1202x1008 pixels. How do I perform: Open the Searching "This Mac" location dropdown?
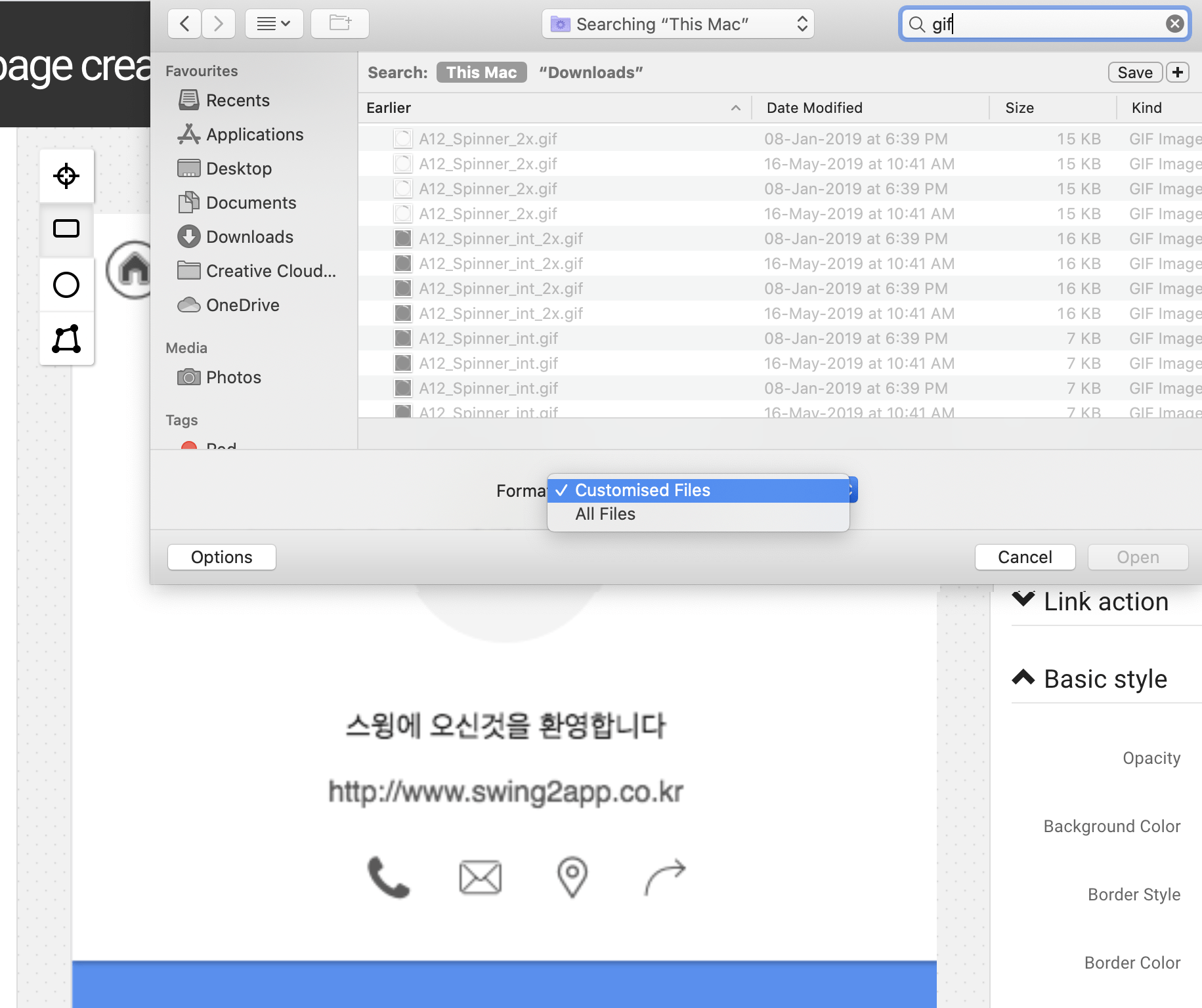coord(677,24)
